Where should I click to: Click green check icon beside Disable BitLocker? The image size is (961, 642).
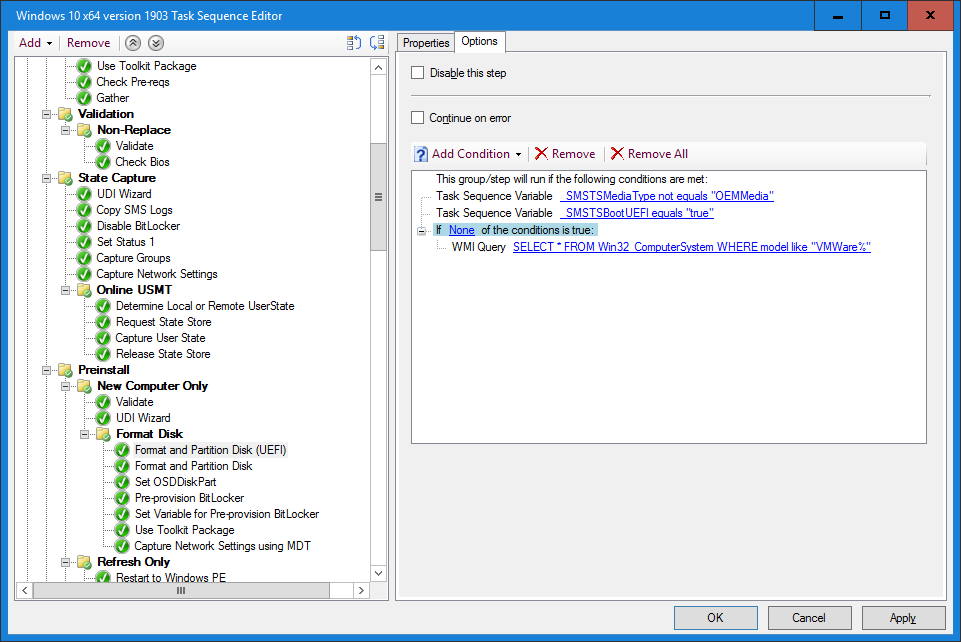[84, 226]
